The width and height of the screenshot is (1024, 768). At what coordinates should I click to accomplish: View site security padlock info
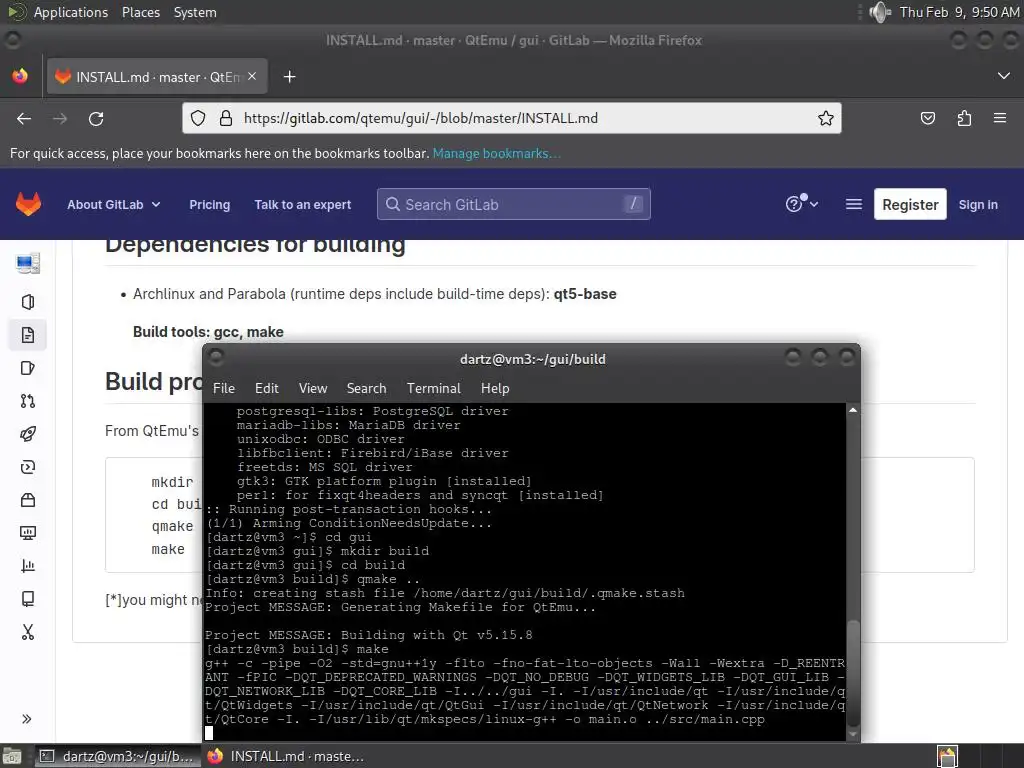click(x=226, y=118)
